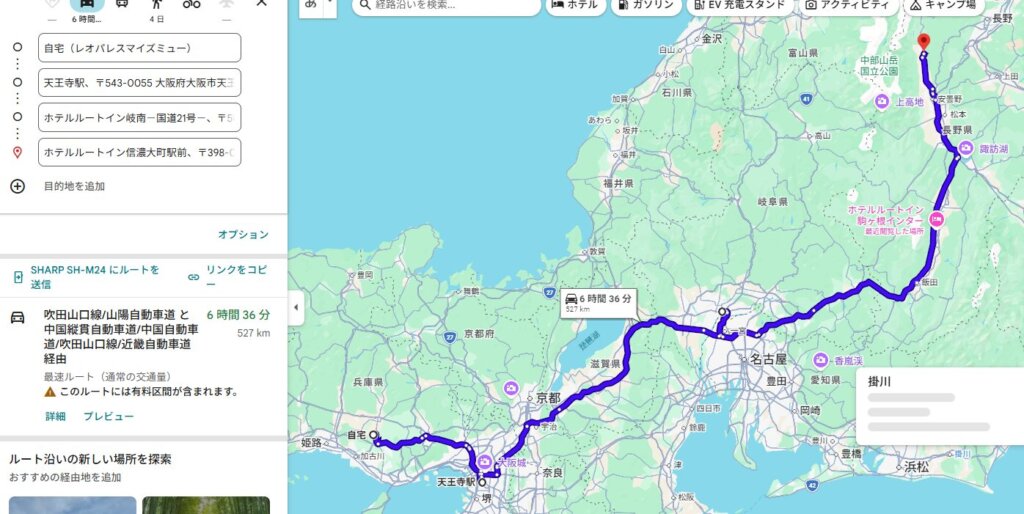Click the add destination plus icon

click(18, 186)
